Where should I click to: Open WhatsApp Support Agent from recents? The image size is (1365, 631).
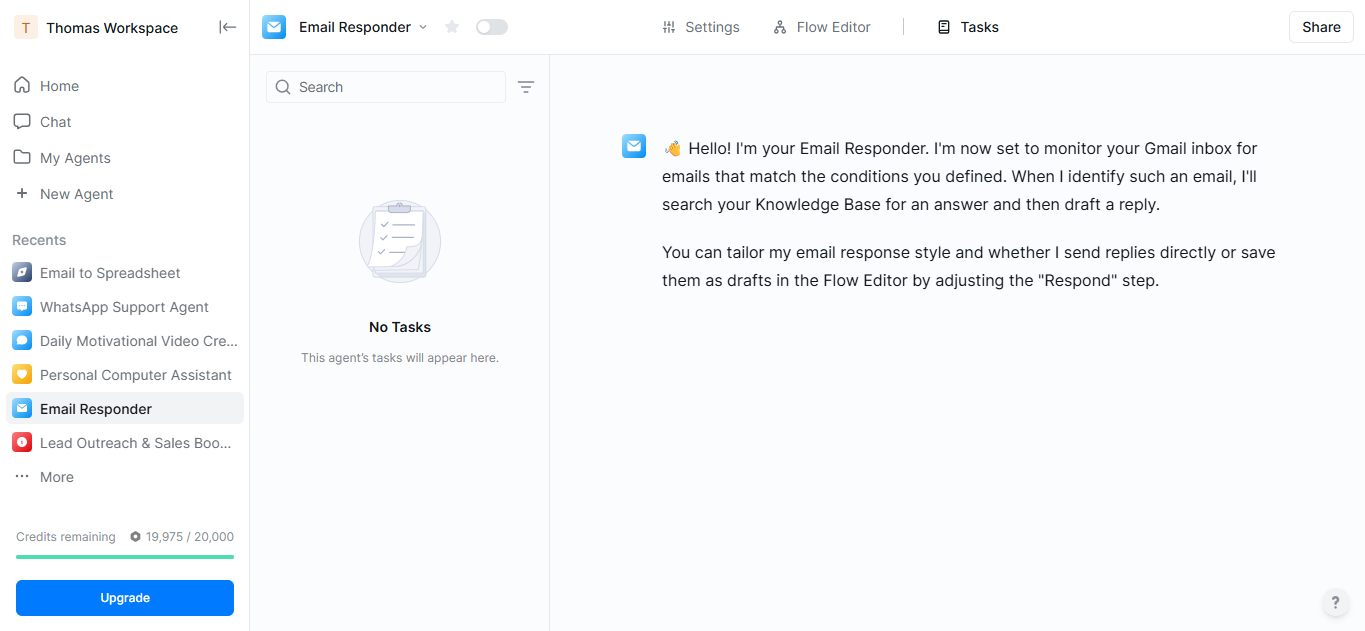[x=124, y=307]
